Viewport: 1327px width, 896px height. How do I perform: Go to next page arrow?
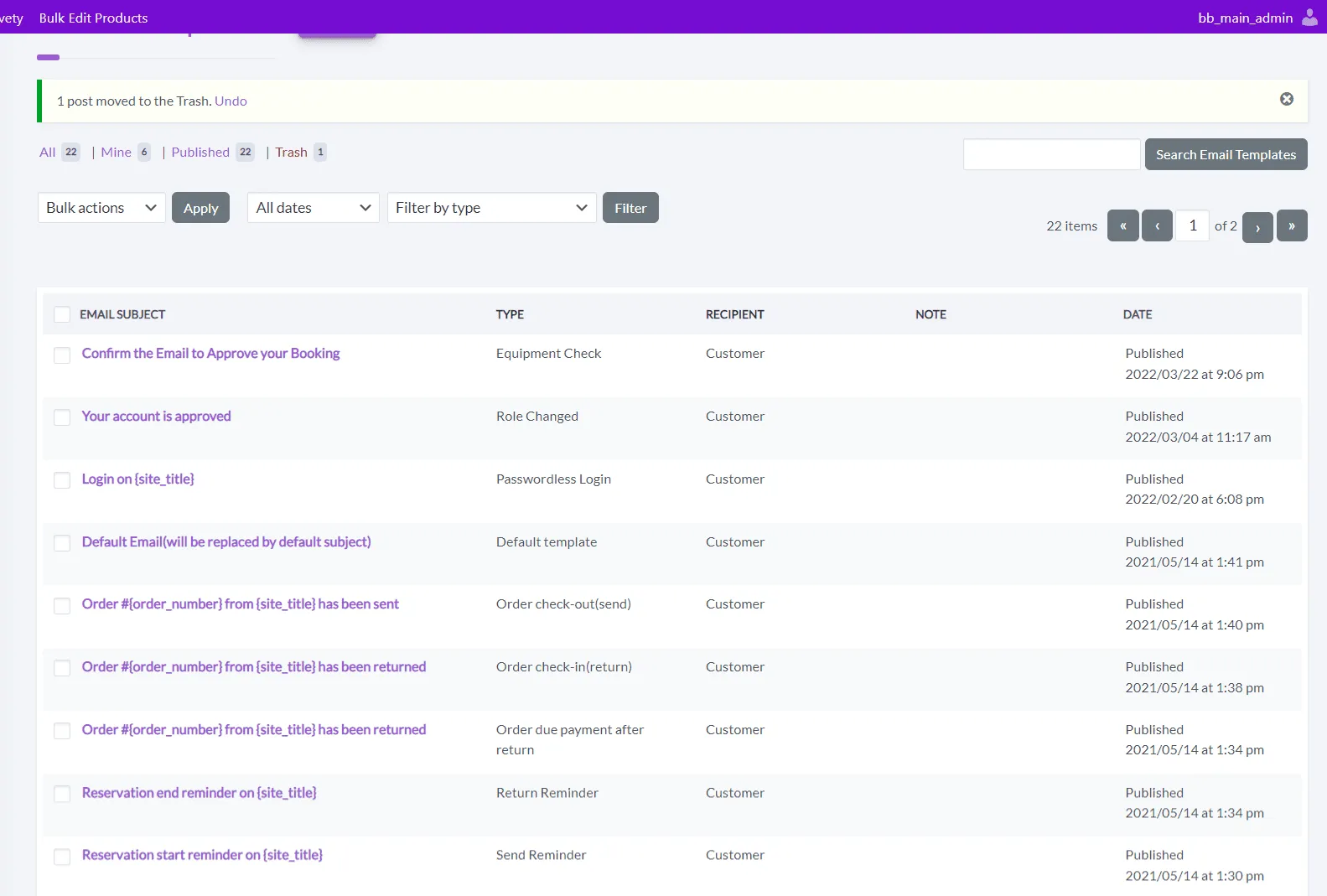click(x=1257, y=226)
